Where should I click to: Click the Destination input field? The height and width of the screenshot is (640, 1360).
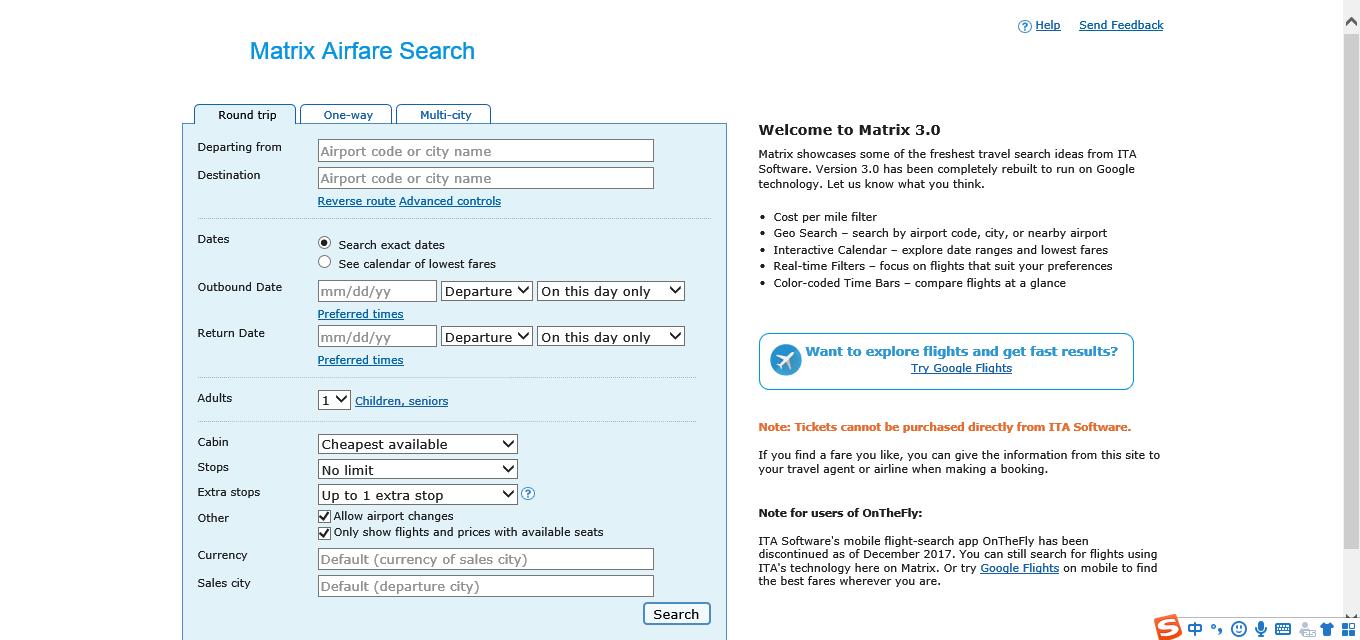[485, 178]
